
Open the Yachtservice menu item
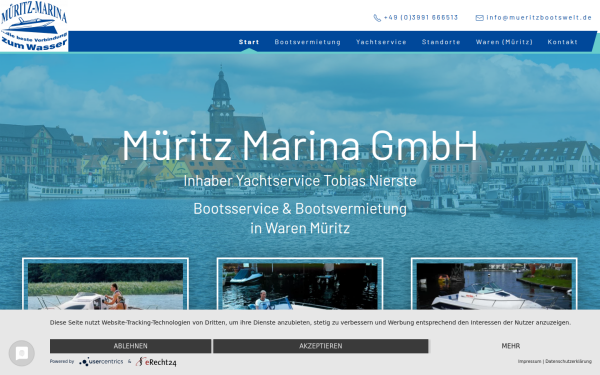click(x=381, y=42)
